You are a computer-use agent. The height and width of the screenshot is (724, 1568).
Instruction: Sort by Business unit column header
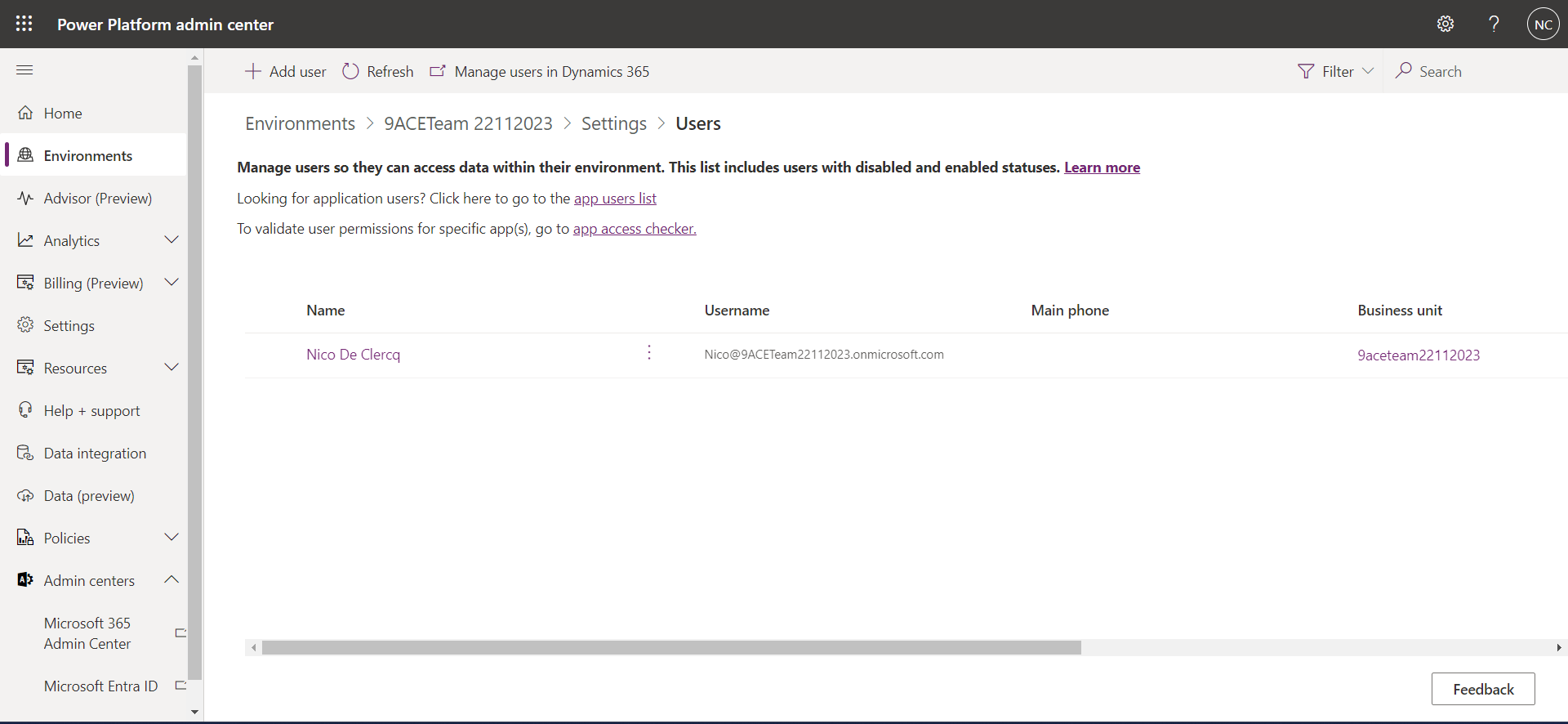pyautogui.click(x=1400, y=311)
